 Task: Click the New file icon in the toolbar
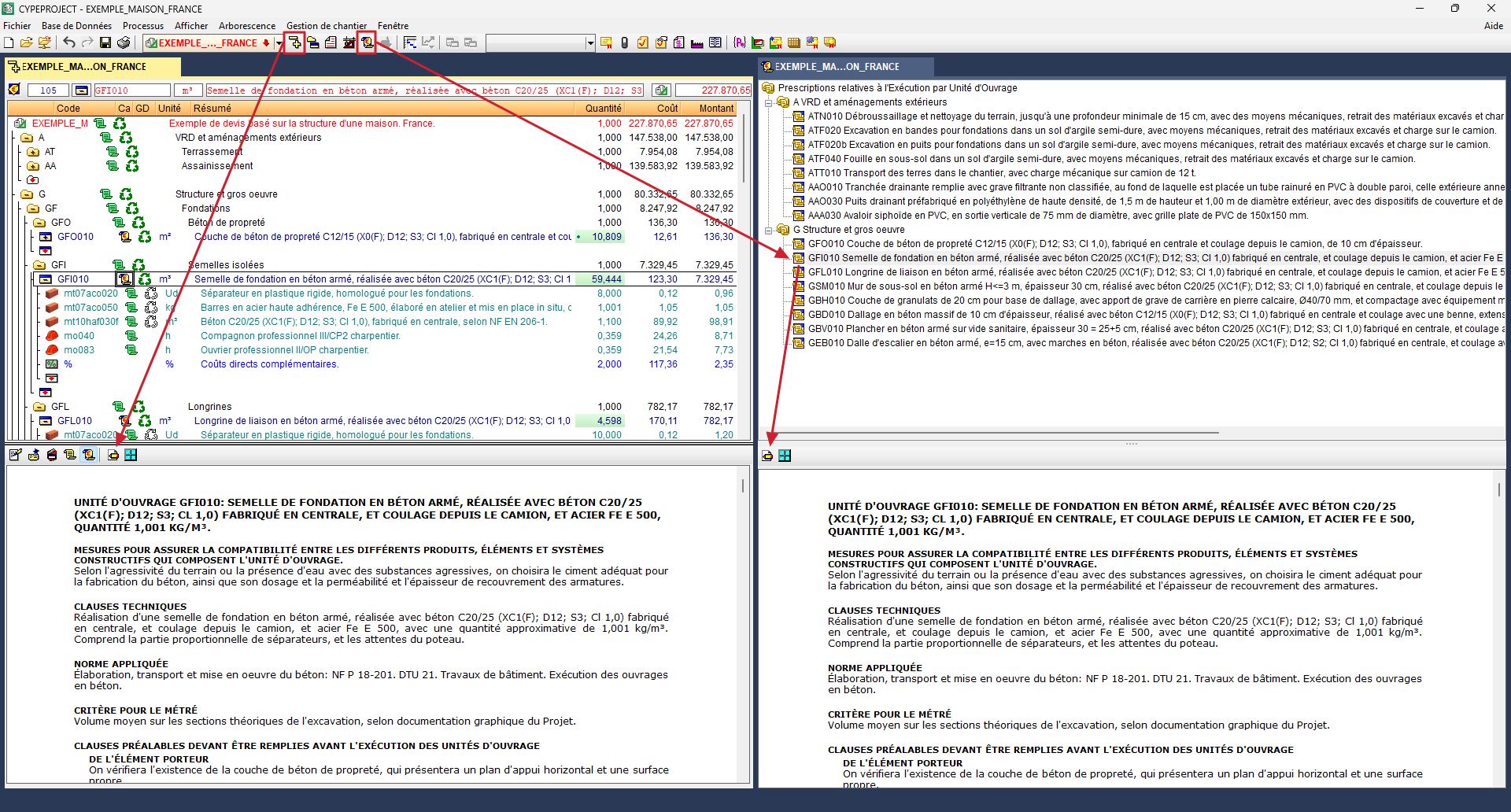[x=9, y=42]
